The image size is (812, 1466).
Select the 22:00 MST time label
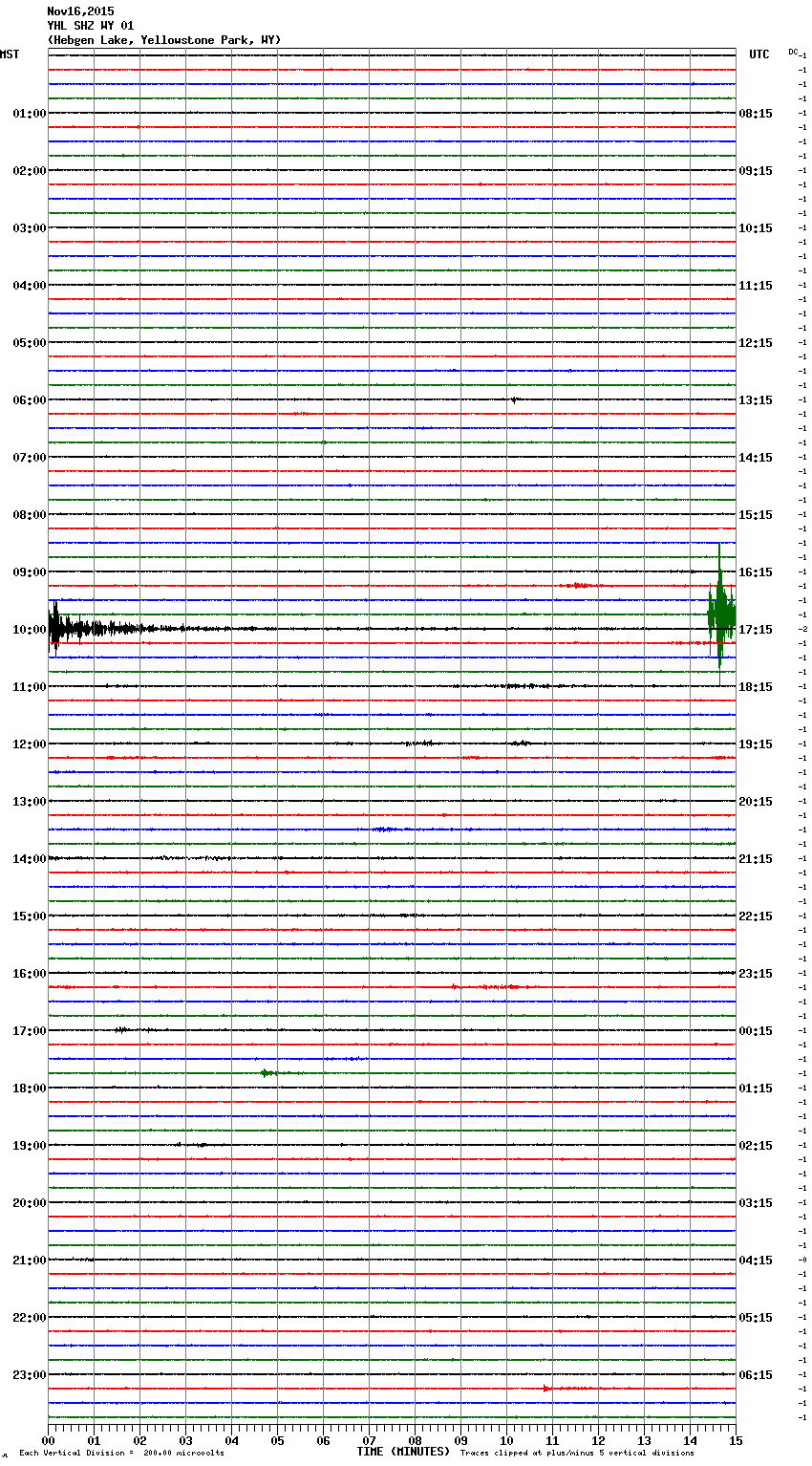30,1318
